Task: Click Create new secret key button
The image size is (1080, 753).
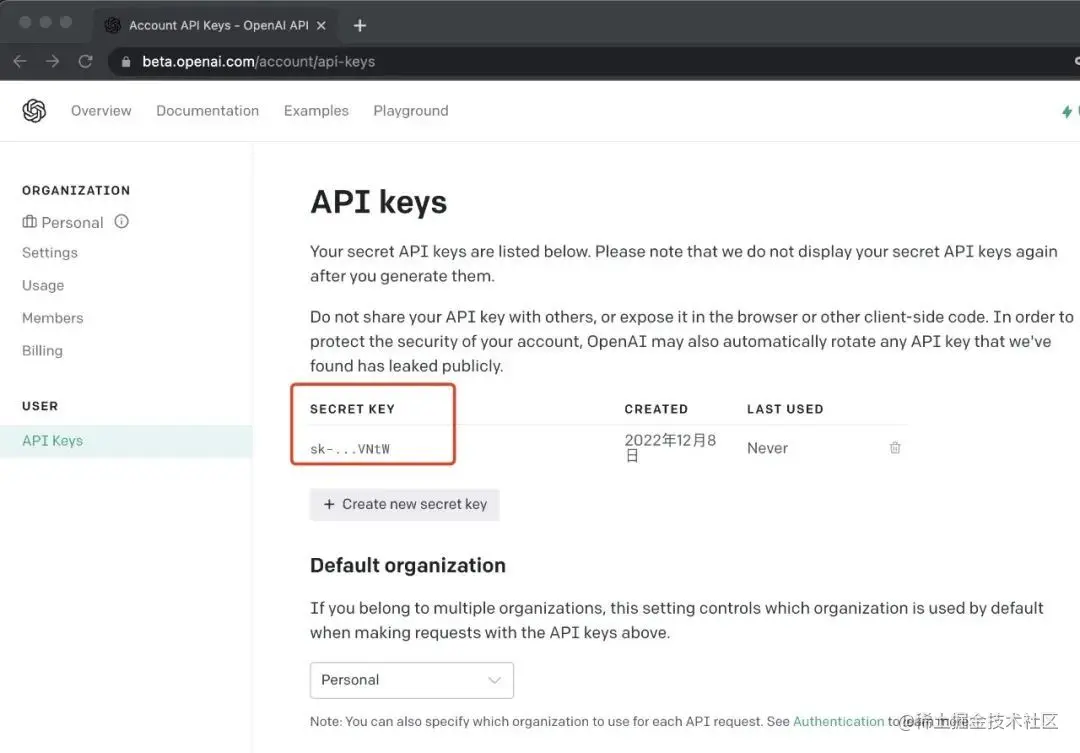Action: pos(404,504)
